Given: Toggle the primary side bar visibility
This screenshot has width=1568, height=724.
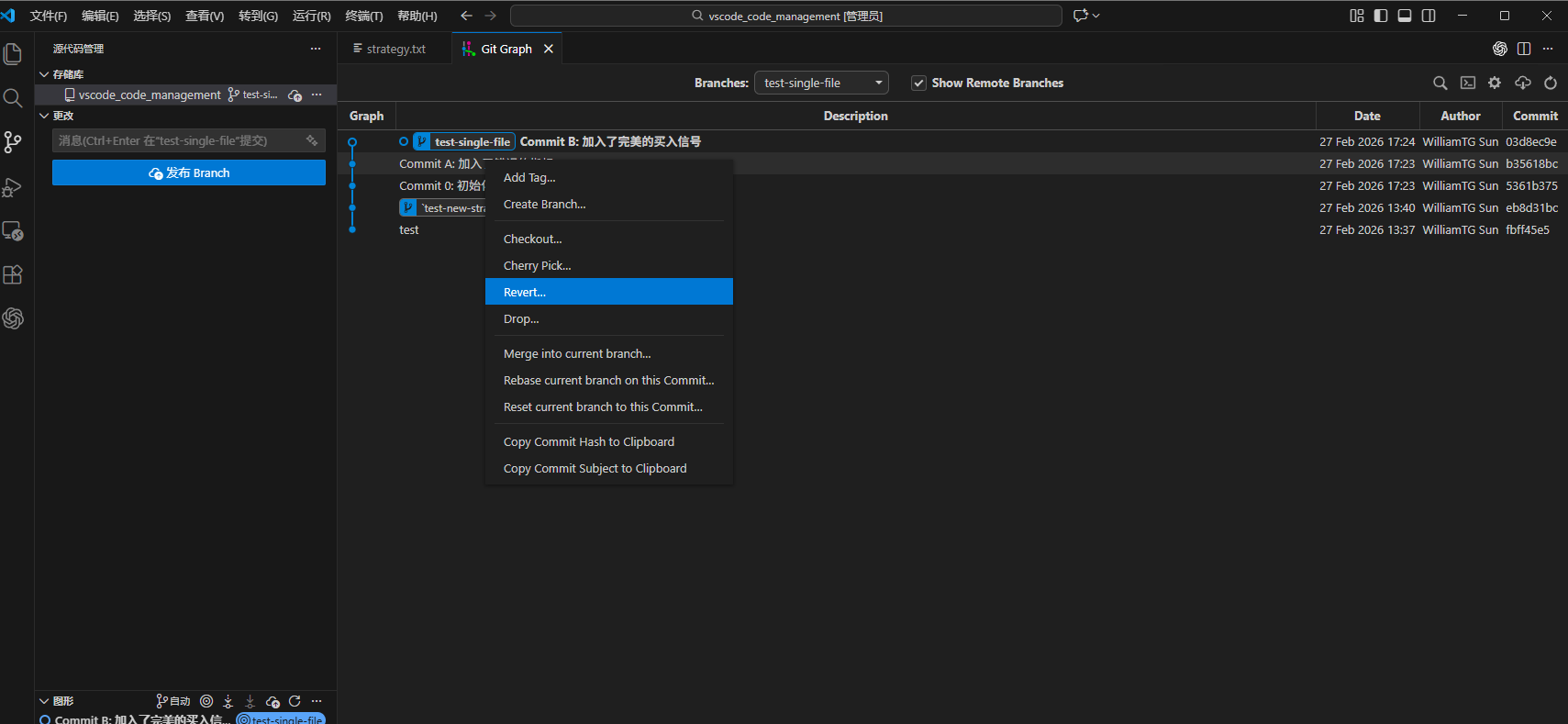Looking at the screenshot, I should tap(1381, 16).
